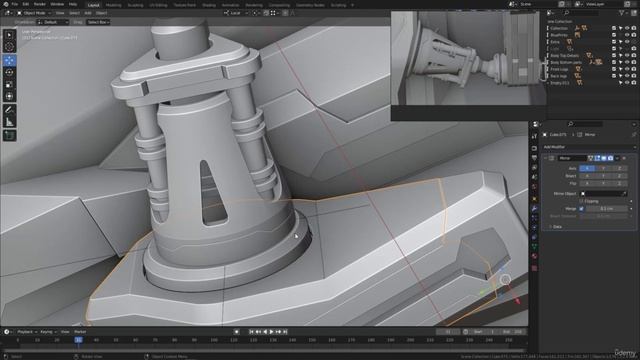This screenshot has height=360, width=640.
Task: Open the Object properties tab
Action: tap(534, 198)
